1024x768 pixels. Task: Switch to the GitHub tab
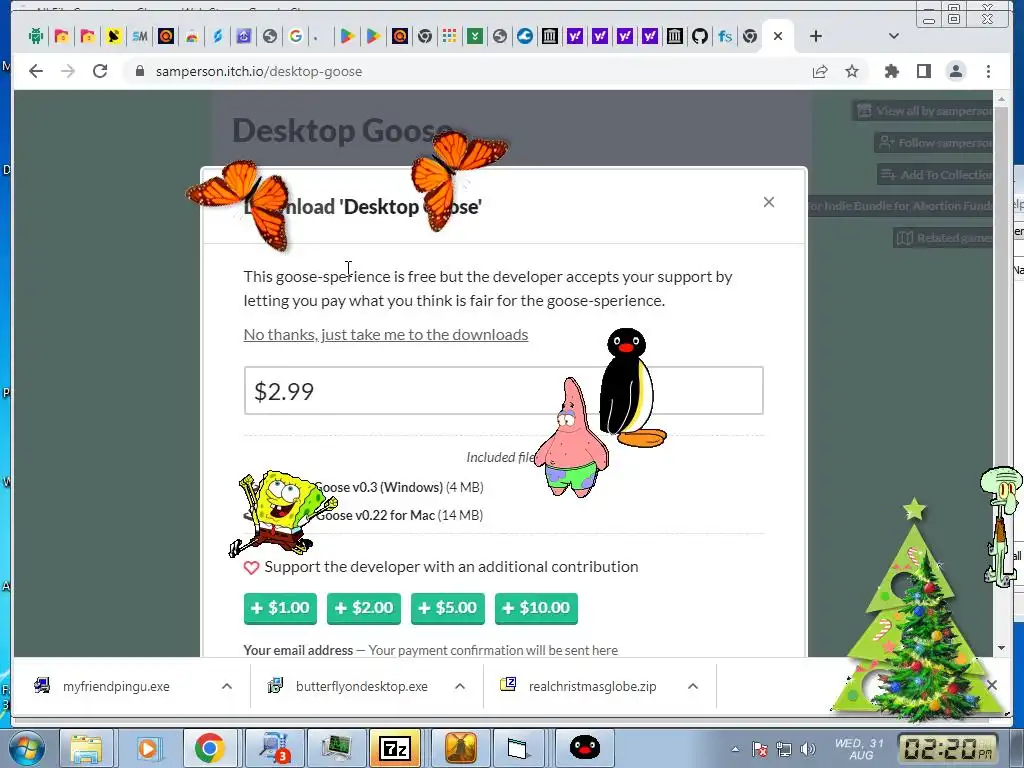[x=699, y=36]
